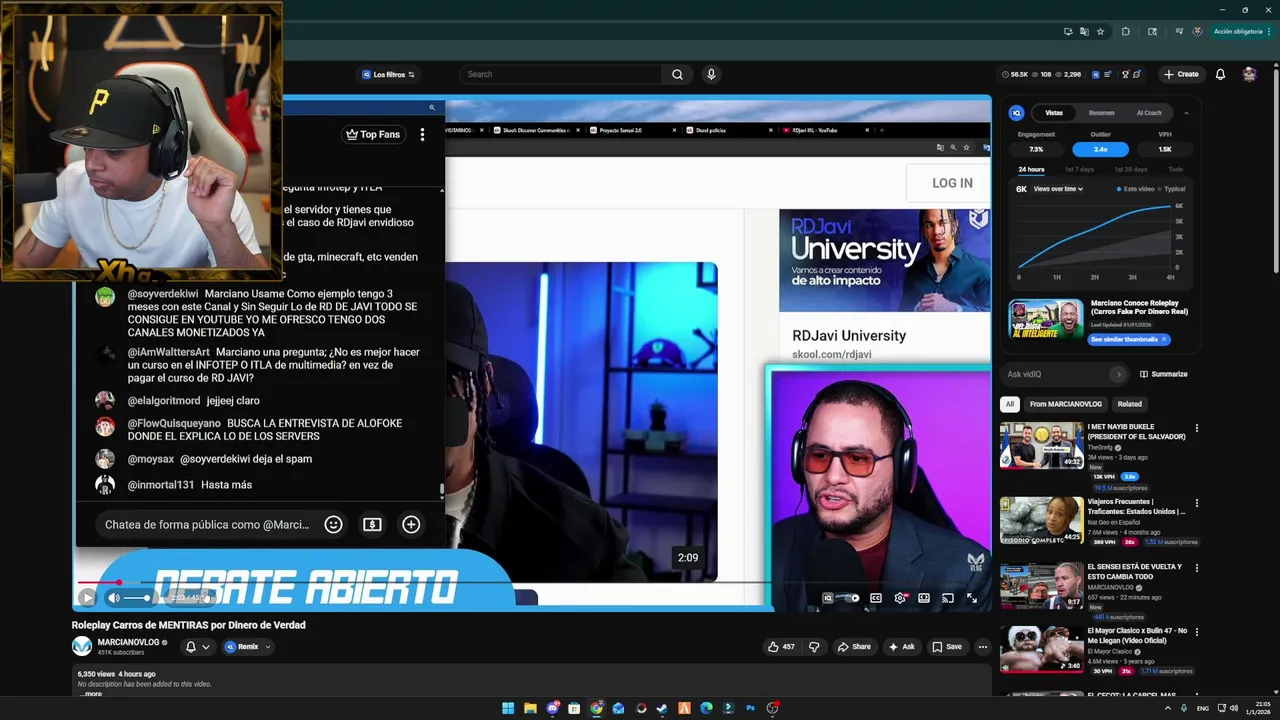Viewport: 1280px width, 720px height.
Task: Click the YouTube search input field
Action: point(560,74)
